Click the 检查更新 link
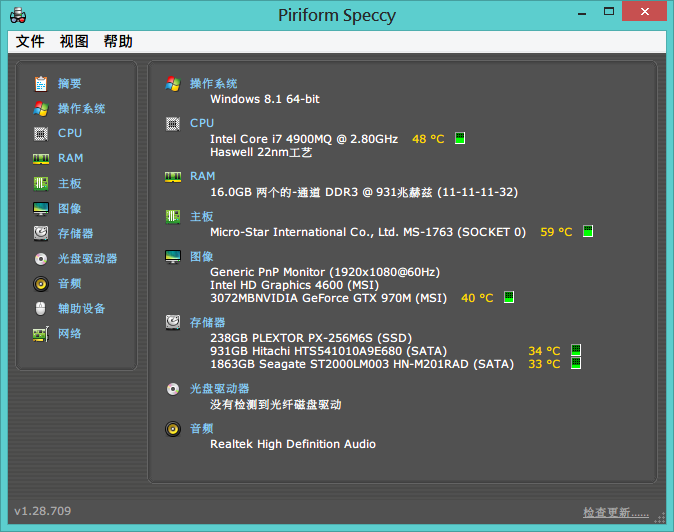Viewport: 674px width, 532px height. [616, 512]
